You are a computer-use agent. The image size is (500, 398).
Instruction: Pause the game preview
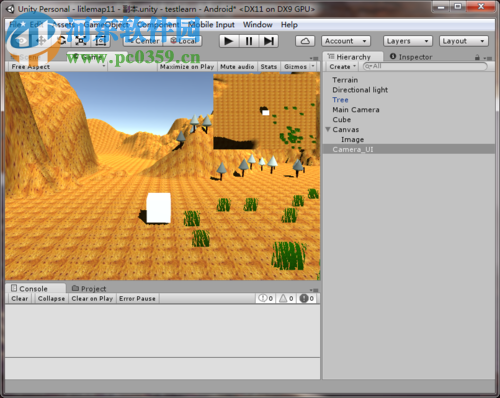(249, 41)
